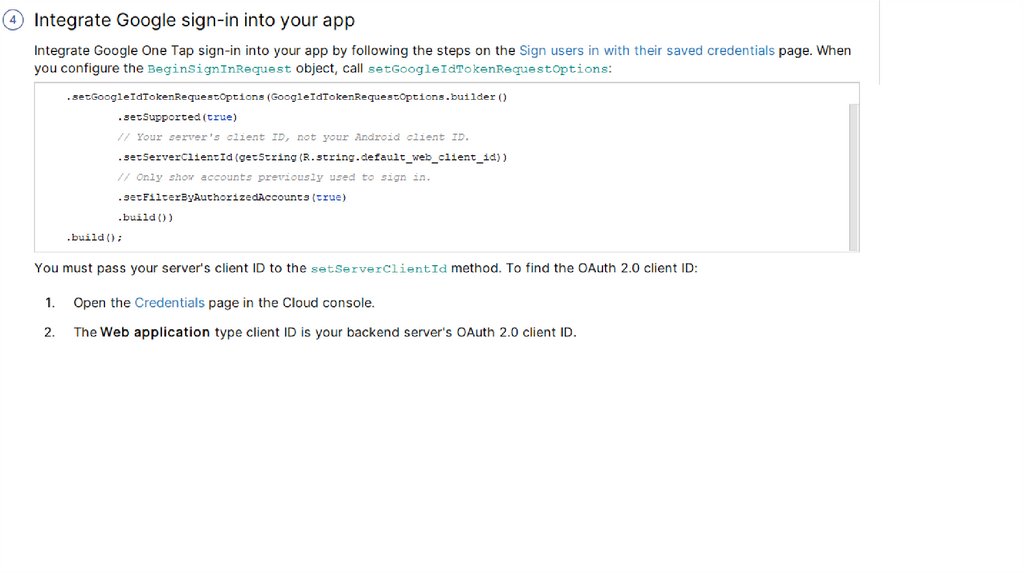
Task: Open the Credentials page link
Action: click(x=169, y=302)
